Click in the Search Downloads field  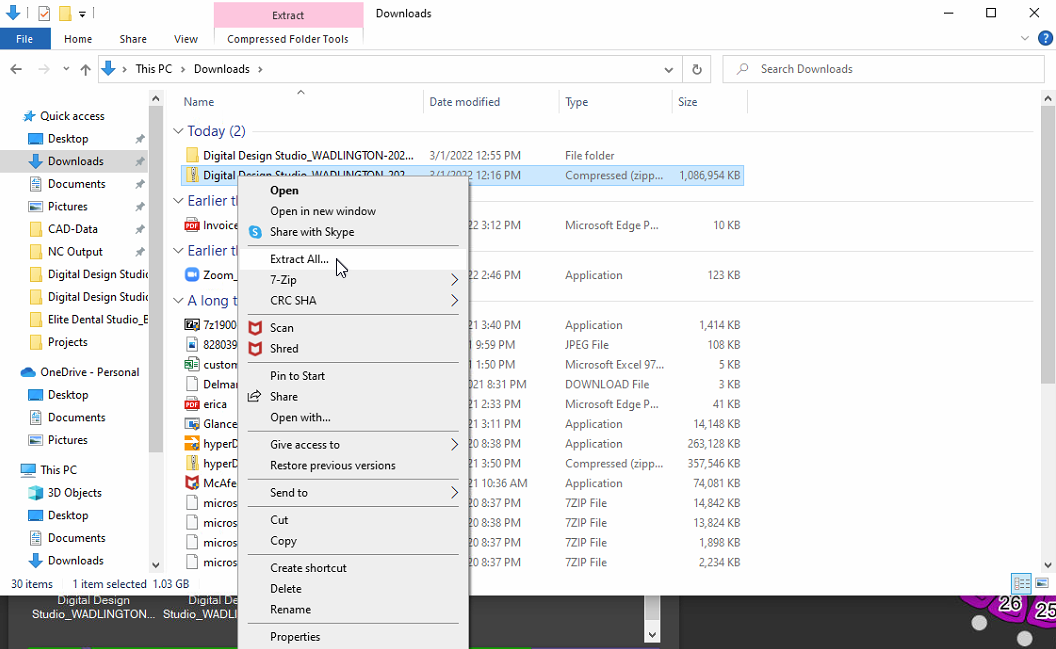pos(883,69)
